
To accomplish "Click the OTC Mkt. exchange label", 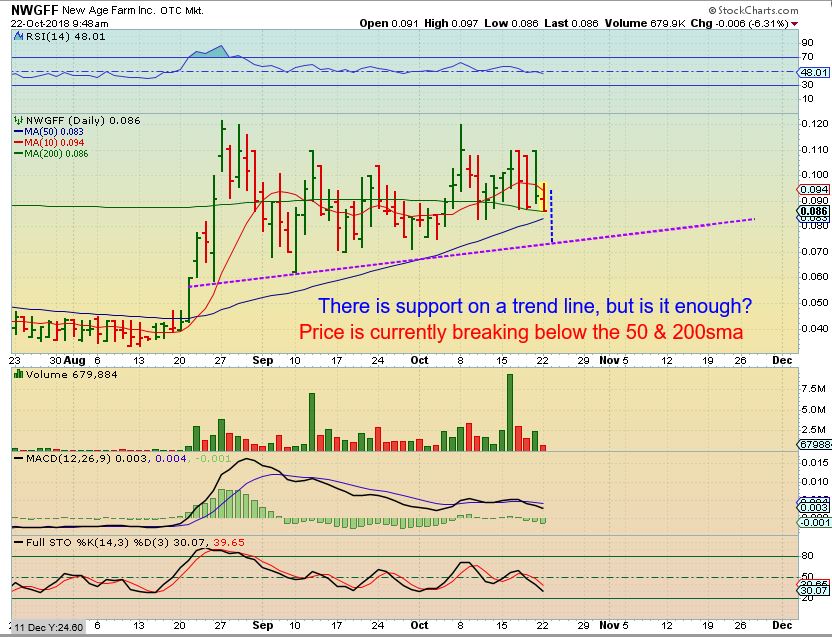I will tap(181, 11).
